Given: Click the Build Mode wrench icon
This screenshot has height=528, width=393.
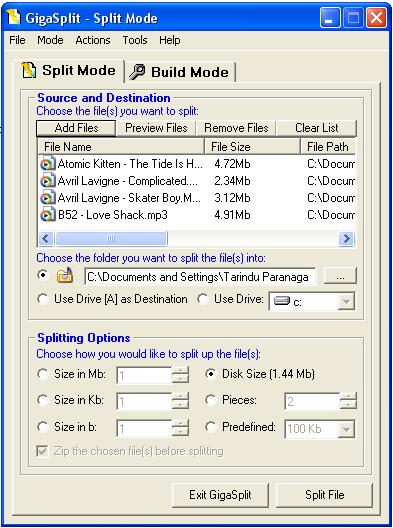Looking at the screenshot, I should click(x=137, y=71).
